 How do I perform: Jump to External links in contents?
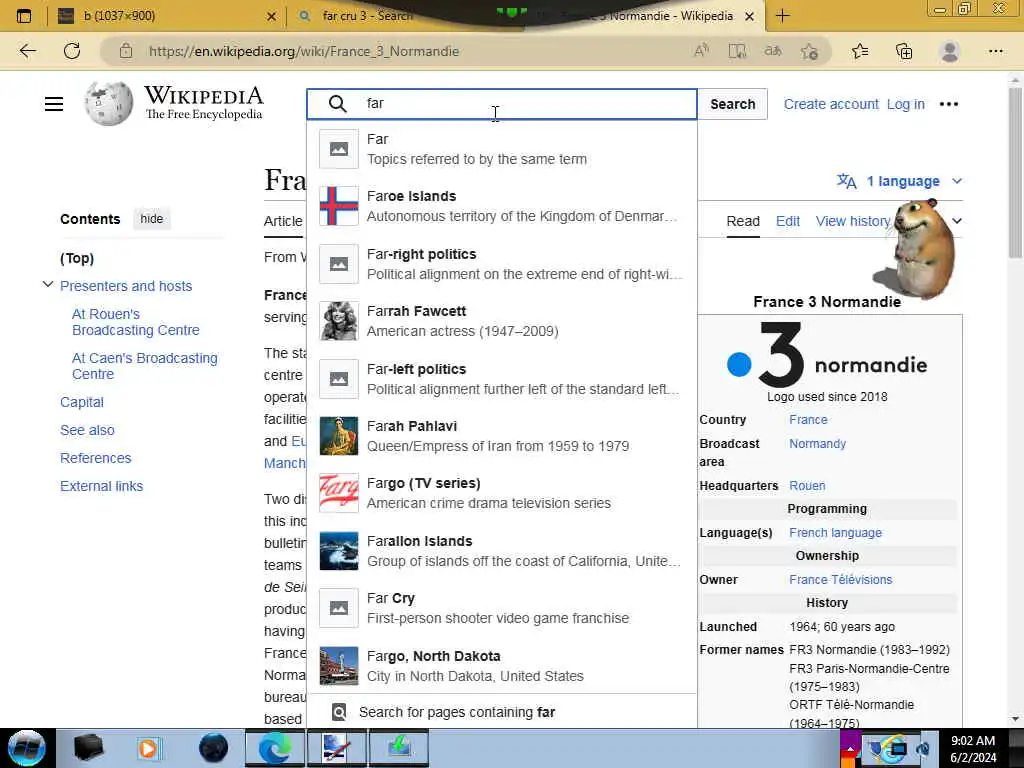[x=101, y=486]
